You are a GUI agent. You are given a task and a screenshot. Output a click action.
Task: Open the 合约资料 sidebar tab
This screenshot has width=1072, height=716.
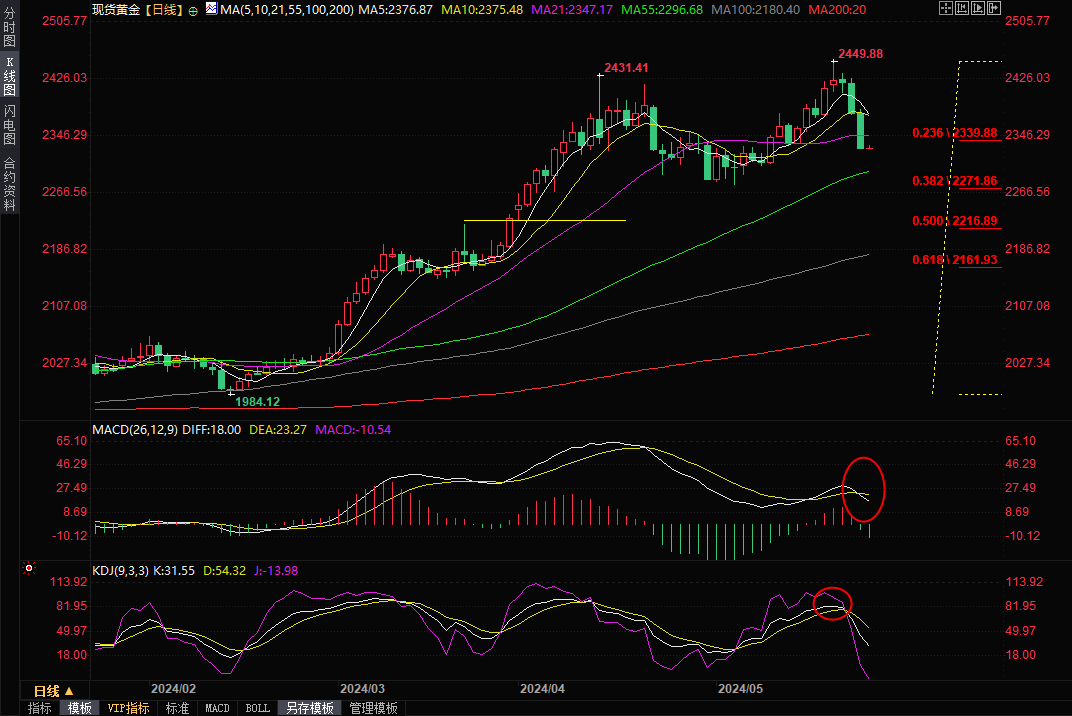pos(9,184)
